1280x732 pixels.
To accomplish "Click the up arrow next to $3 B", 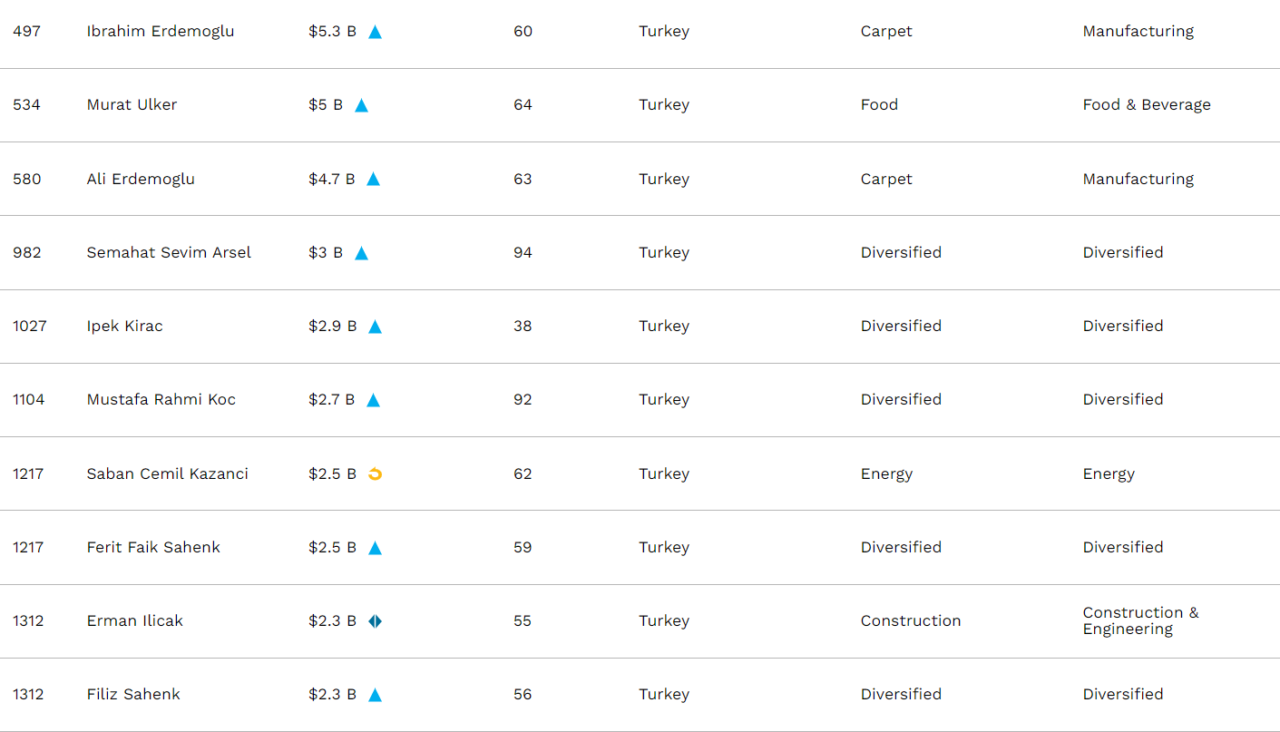I will [362, 253].
